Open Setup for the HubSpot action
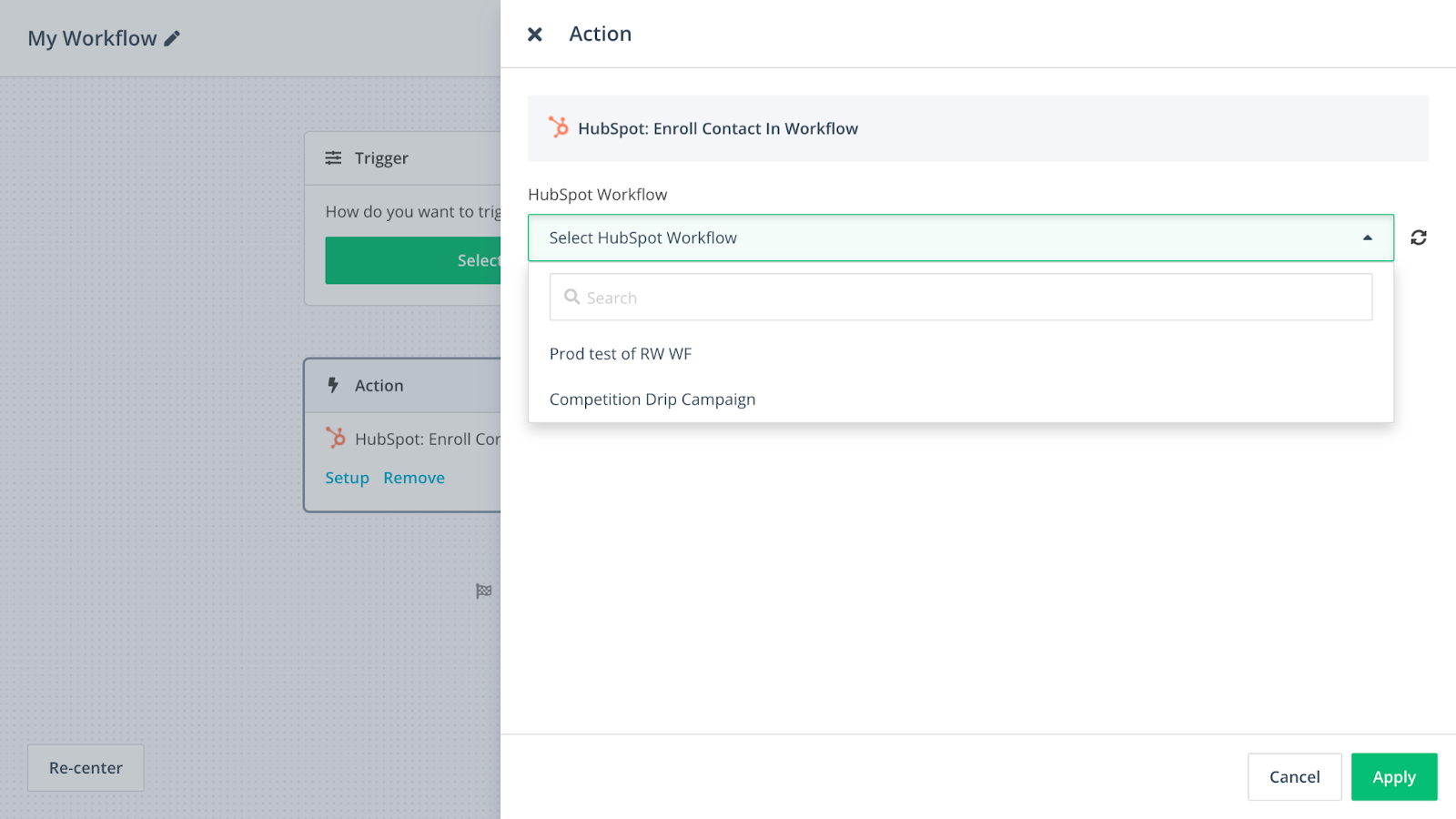1456x819 pixels. tap(348, 478)
